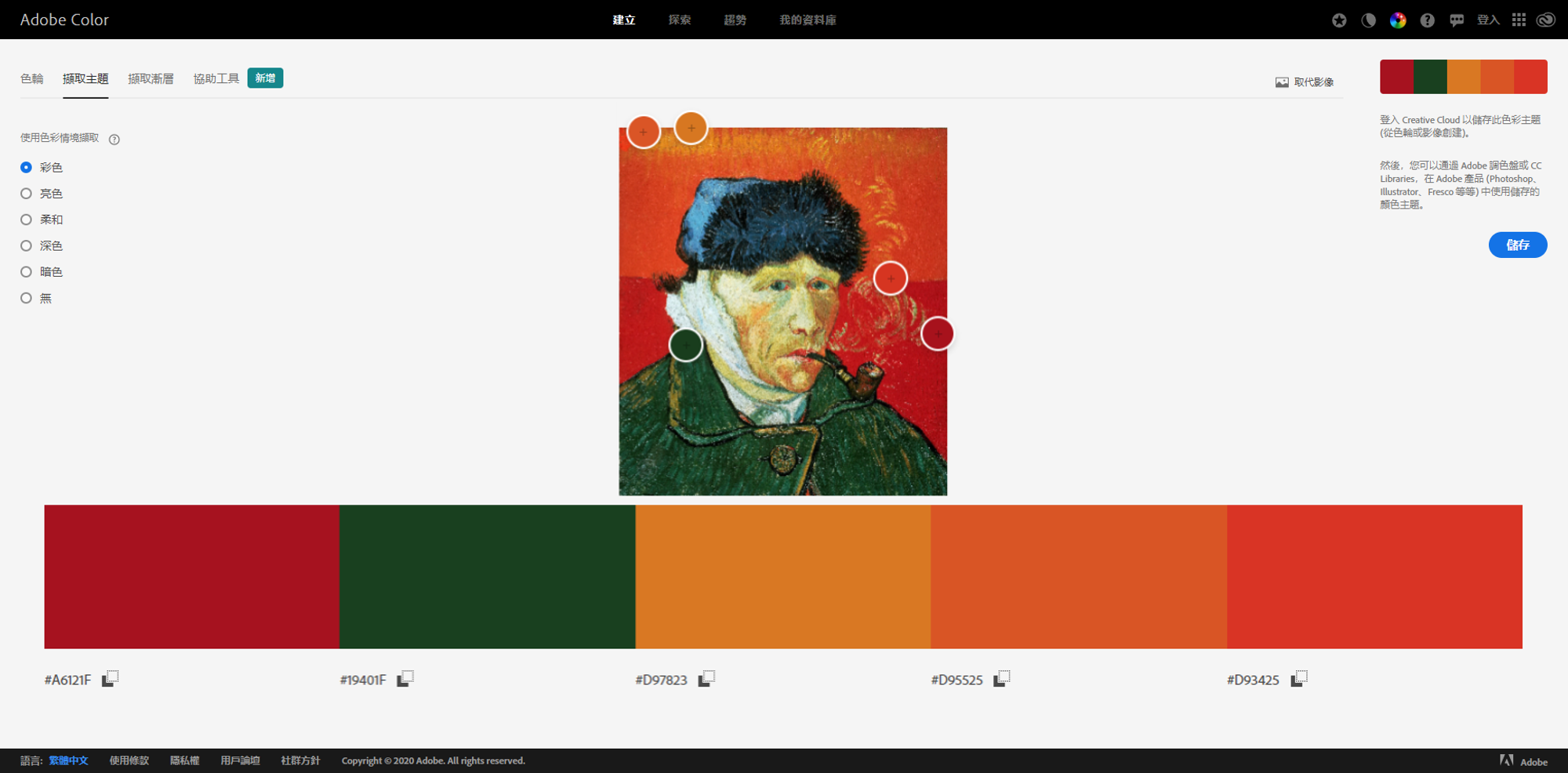
Task: Open the 社群方針 link
Action: [x=300, y=760]
